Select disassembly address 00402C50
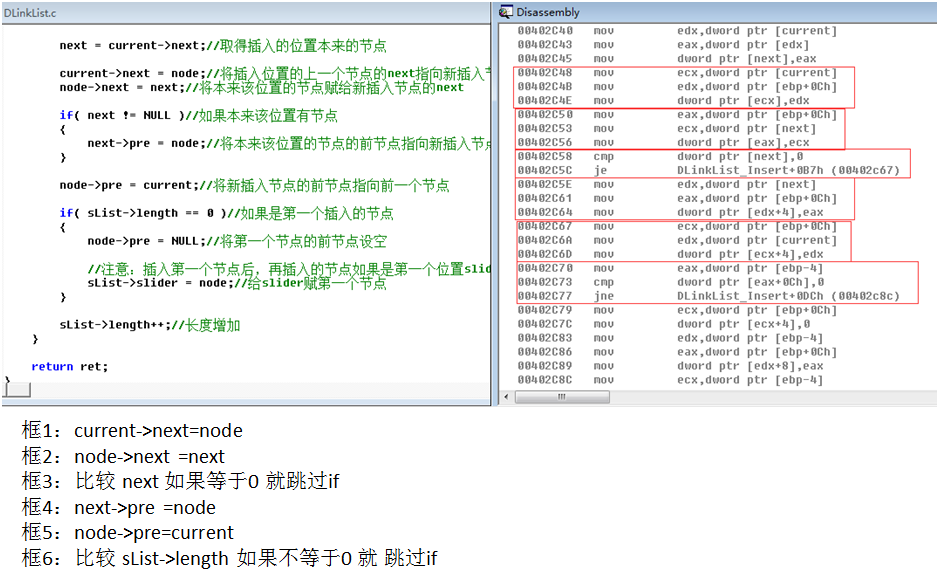The height and width of the screenshot is (584, 944). point(545,114)
